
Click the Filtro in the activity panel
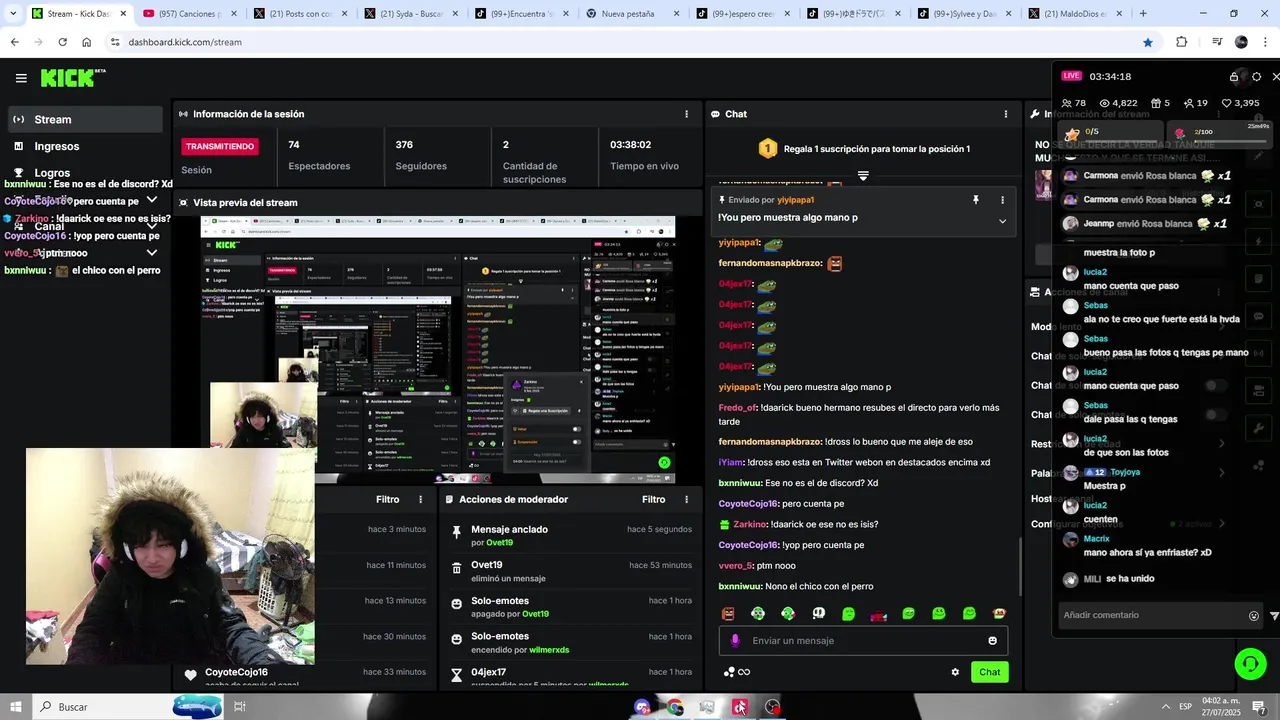pos(387,499)
